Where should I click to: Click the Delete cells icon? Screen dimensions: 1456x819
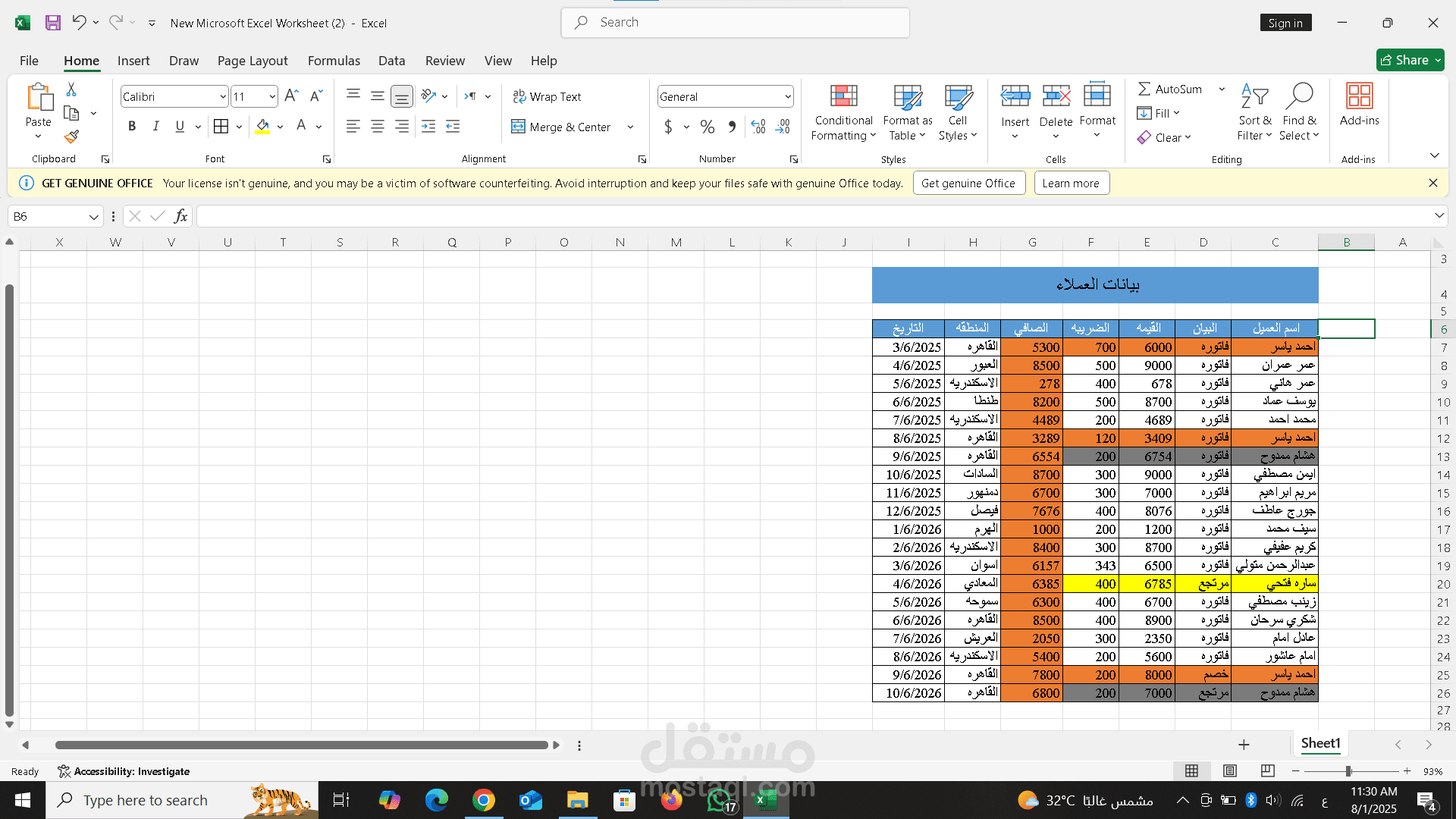click(x=1056, y=97)
